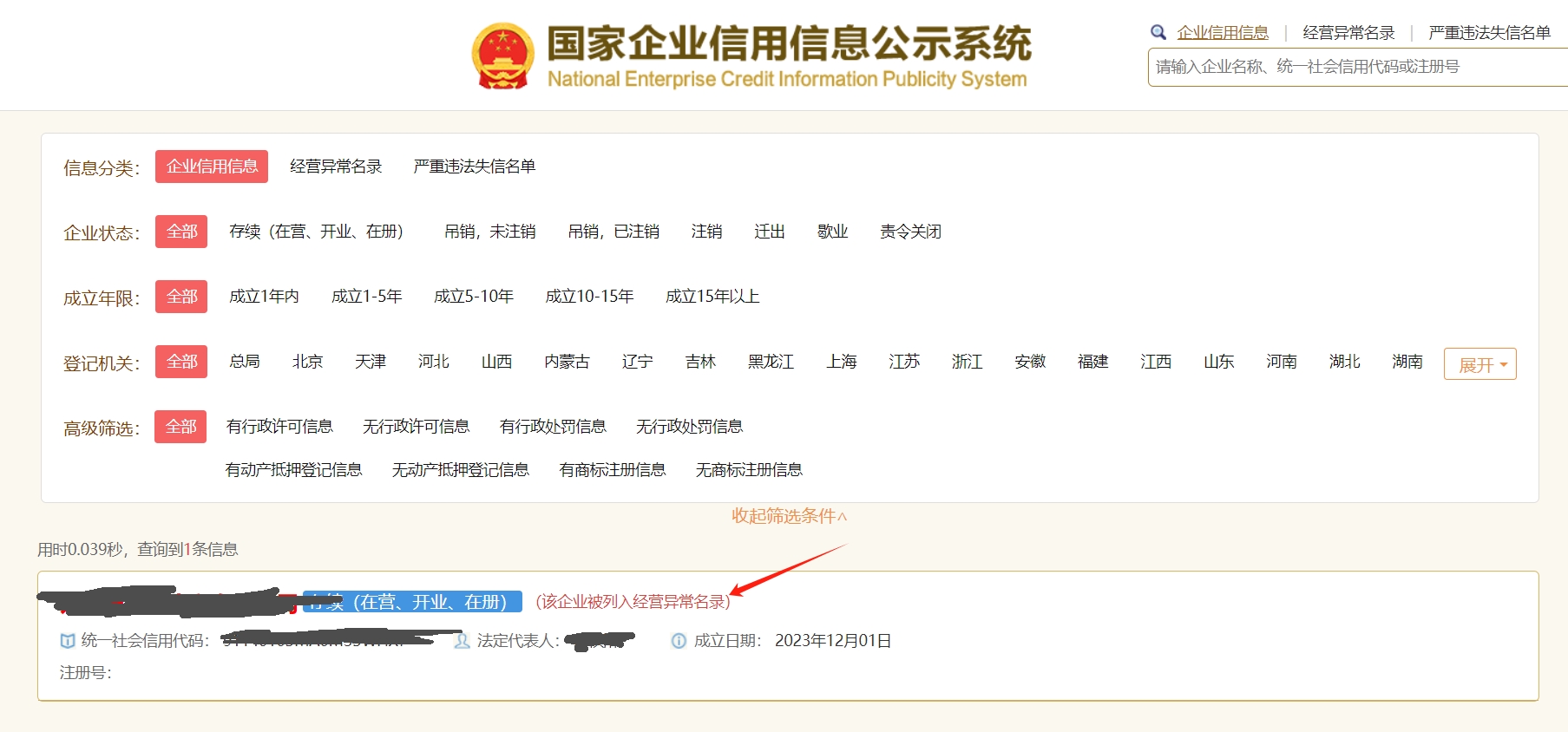
Task: Select 山东 registration authority
Action: pos(1219,362)
